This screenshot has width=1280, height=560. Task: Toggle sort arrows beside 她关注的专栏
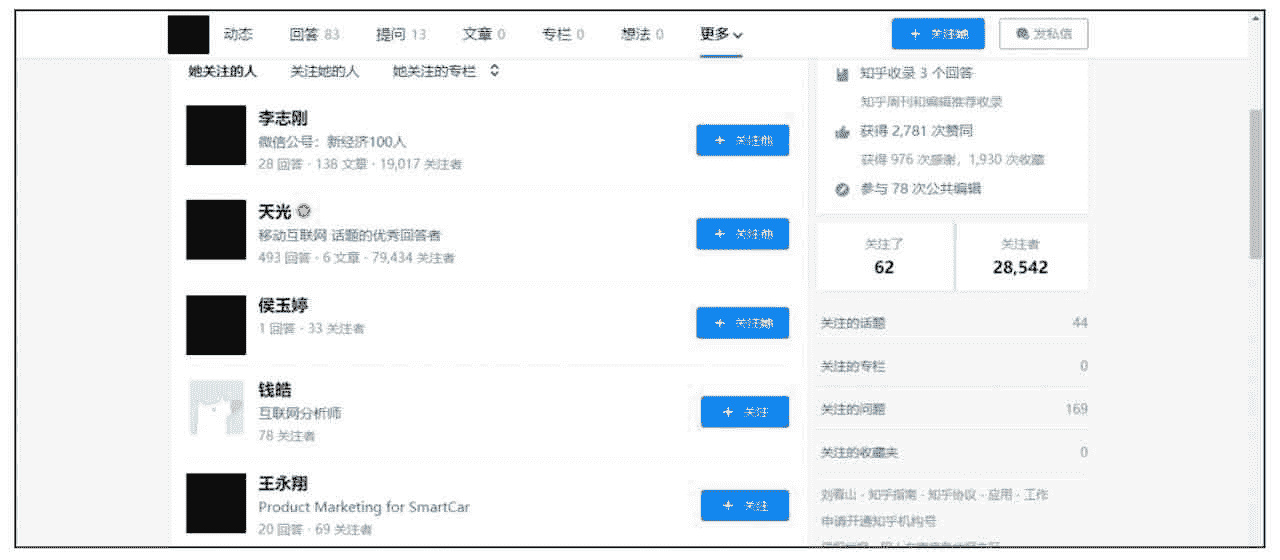tap(494, 71)
